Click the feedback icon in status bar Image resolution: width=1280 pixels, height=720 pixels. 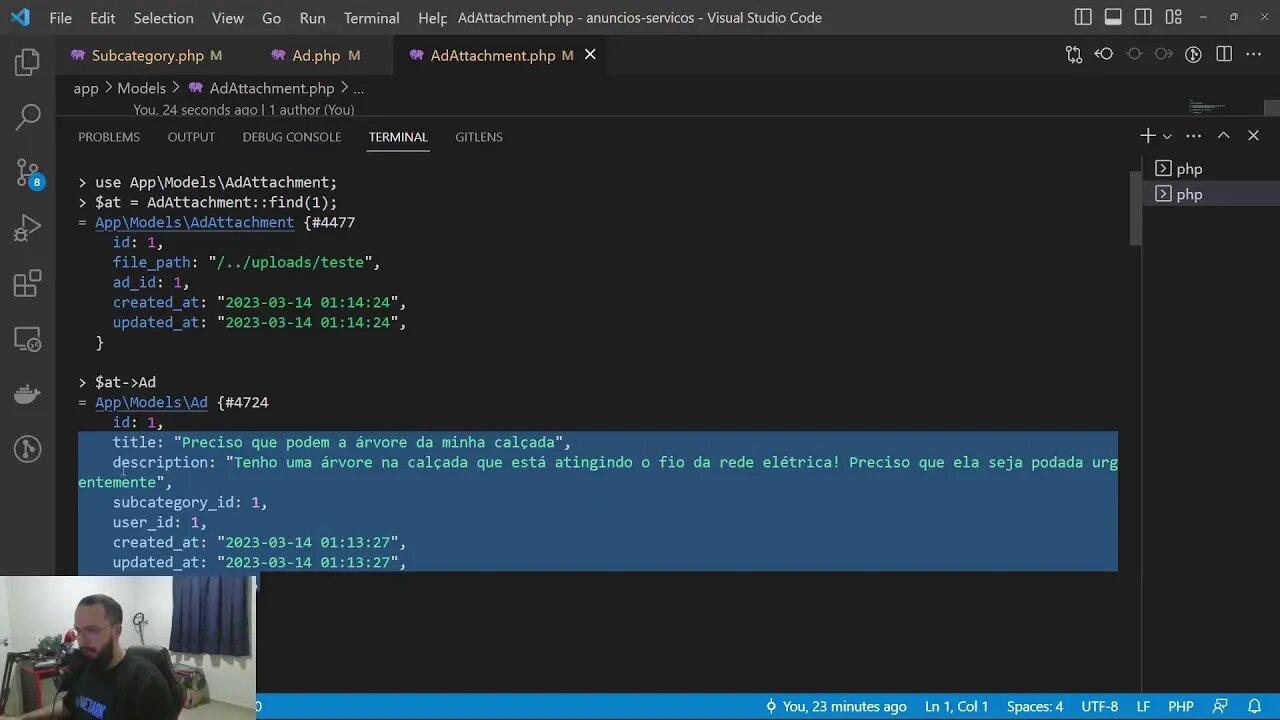point(1222,706)
